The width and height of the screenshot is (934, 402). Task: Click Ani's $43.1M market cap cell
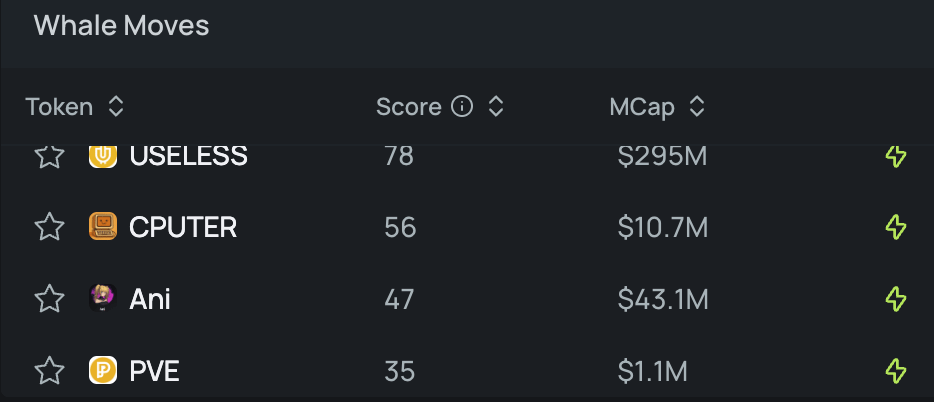point(663,299)
